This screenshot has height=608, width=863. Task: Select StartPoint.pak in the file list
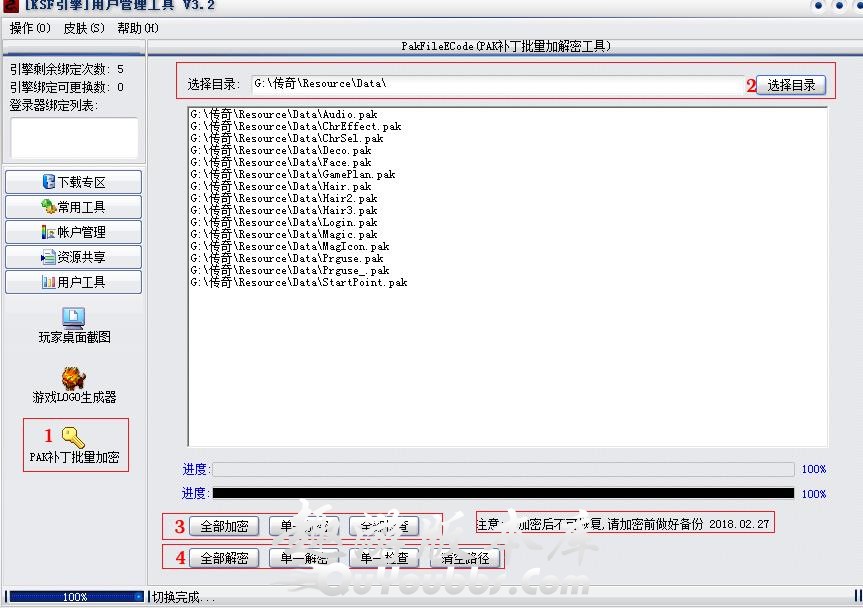pyautogui.click(x=298, y=283)
